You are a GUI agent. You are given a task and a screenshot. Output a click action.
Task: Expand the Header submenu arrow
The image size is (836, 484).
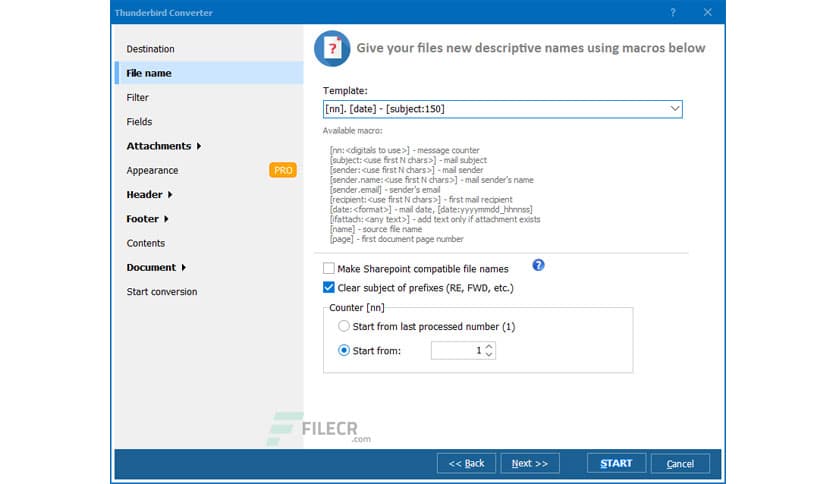[x=170, y=195]
